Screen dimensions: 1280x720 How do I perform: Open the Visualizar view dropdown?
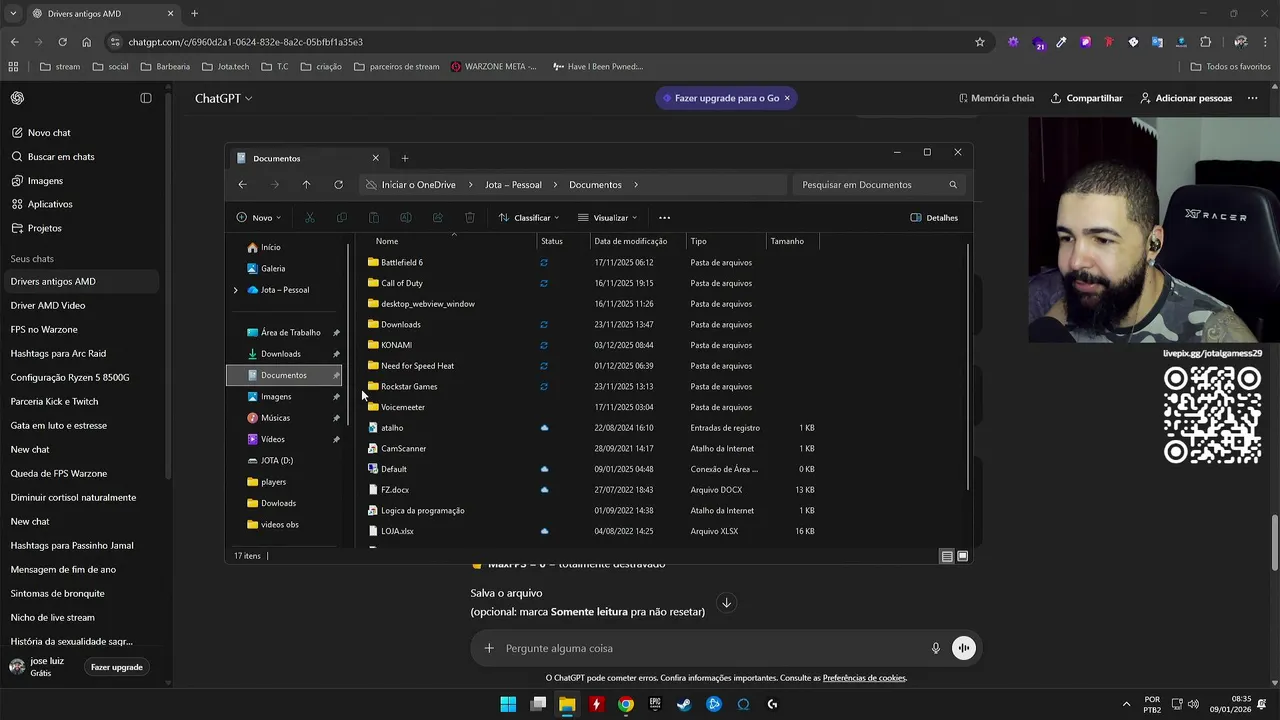tap(606, 217)
